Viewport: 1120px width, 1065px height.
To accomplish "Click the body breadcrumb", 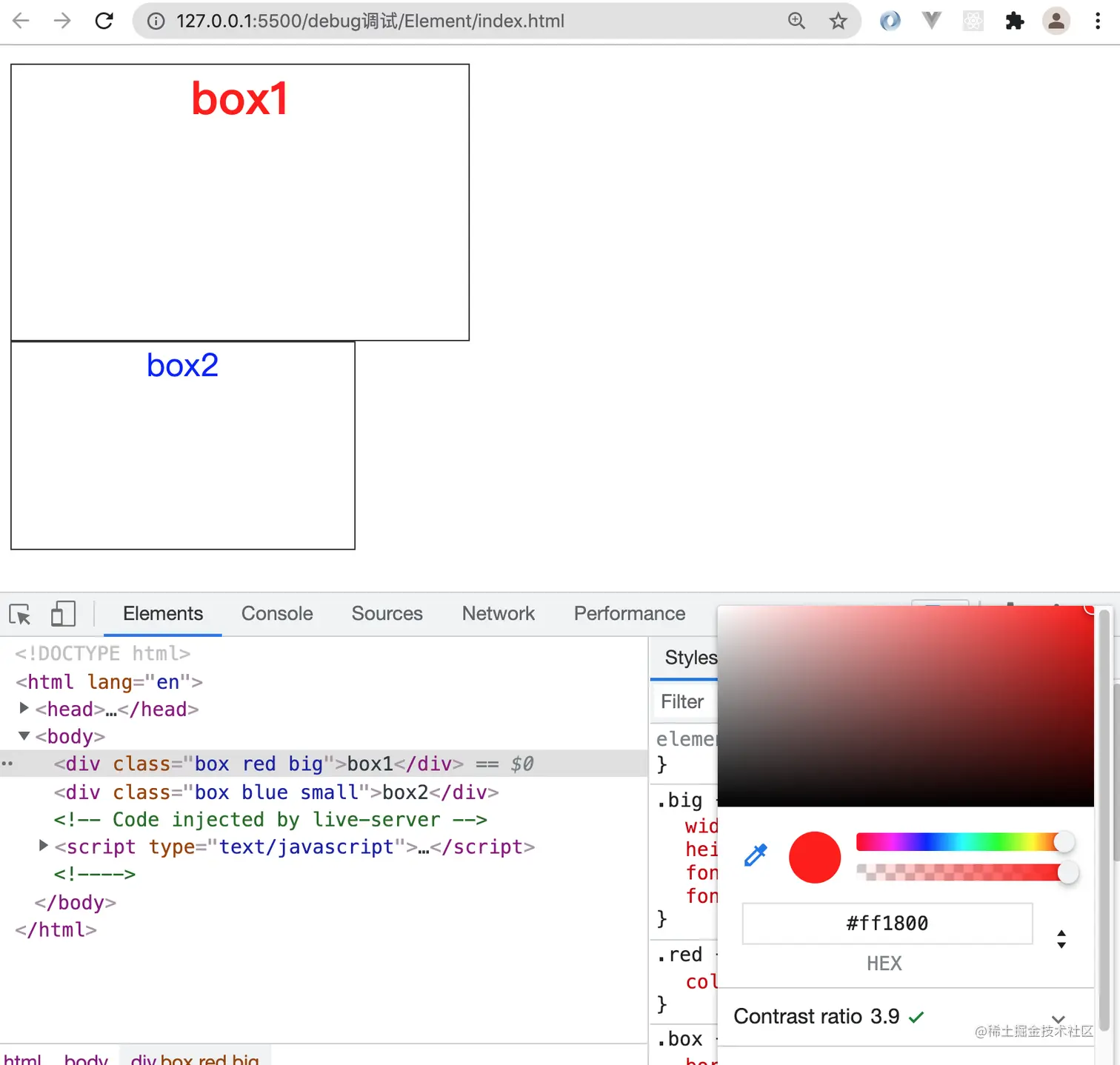I will coord(86,1059).
